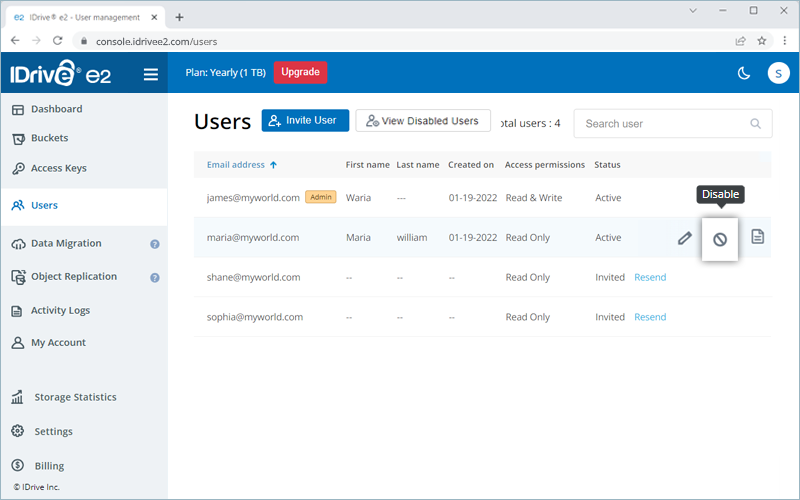Click View Disabled Users button
The image size is (800, 500).
click(x=423, y=121)
